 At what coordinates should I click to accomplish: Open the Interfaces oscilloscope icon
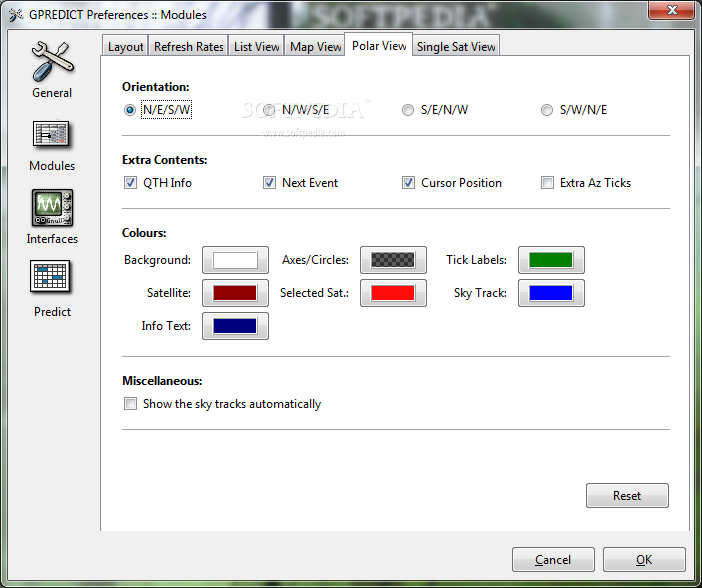point(52,207)
